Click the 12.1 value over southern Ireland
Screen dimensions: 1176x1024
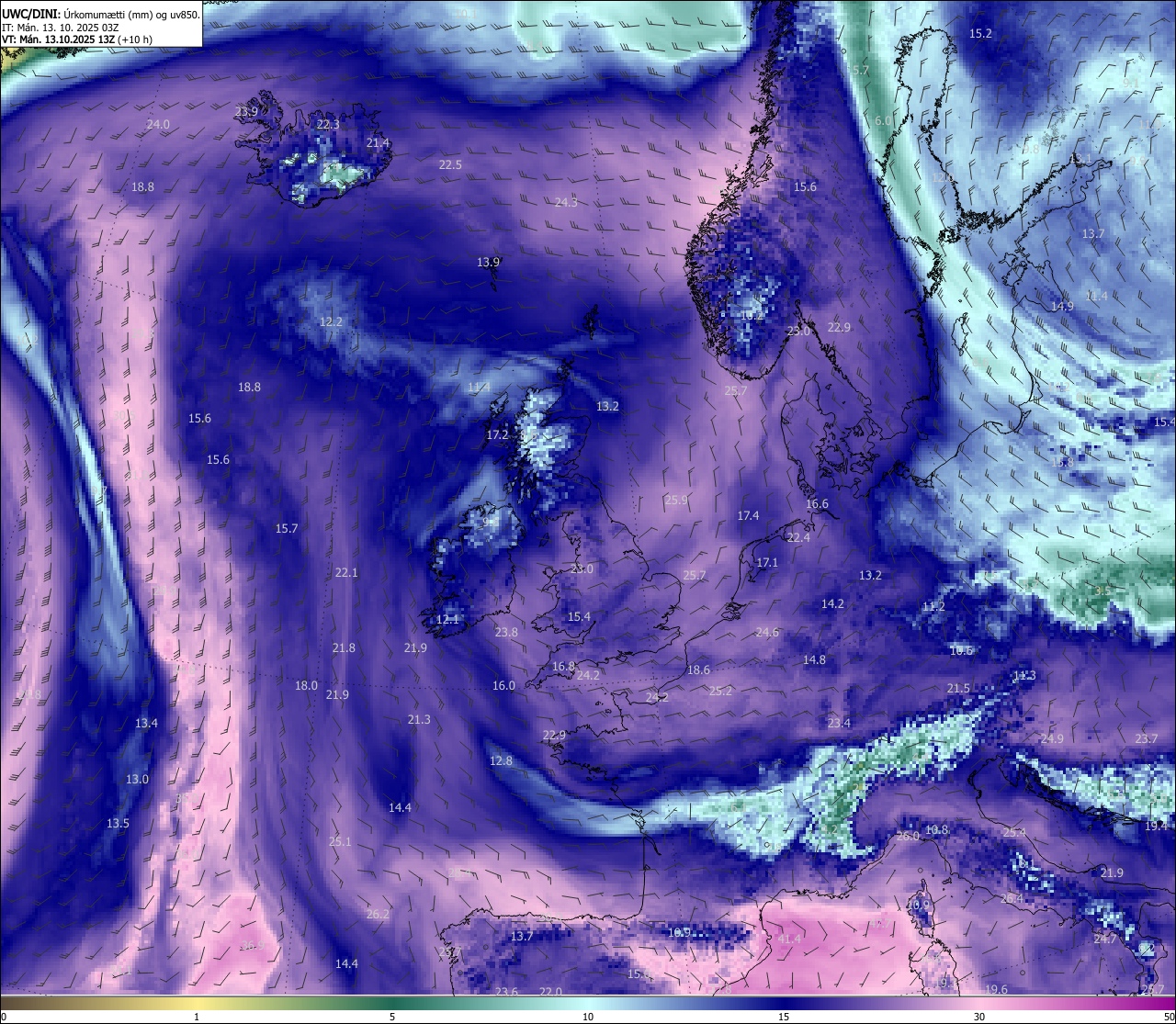447,619
